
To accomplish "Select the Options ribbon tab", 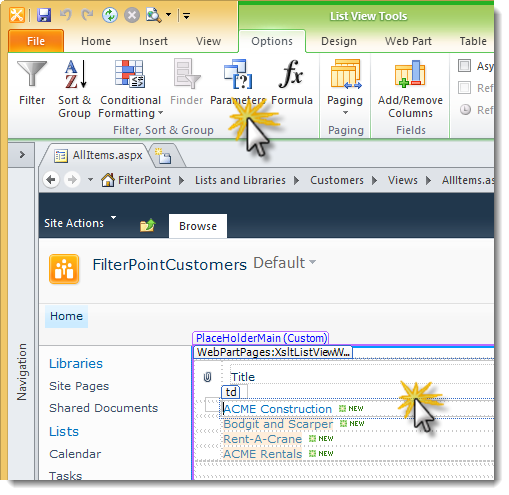I will [x=272, y=41].
